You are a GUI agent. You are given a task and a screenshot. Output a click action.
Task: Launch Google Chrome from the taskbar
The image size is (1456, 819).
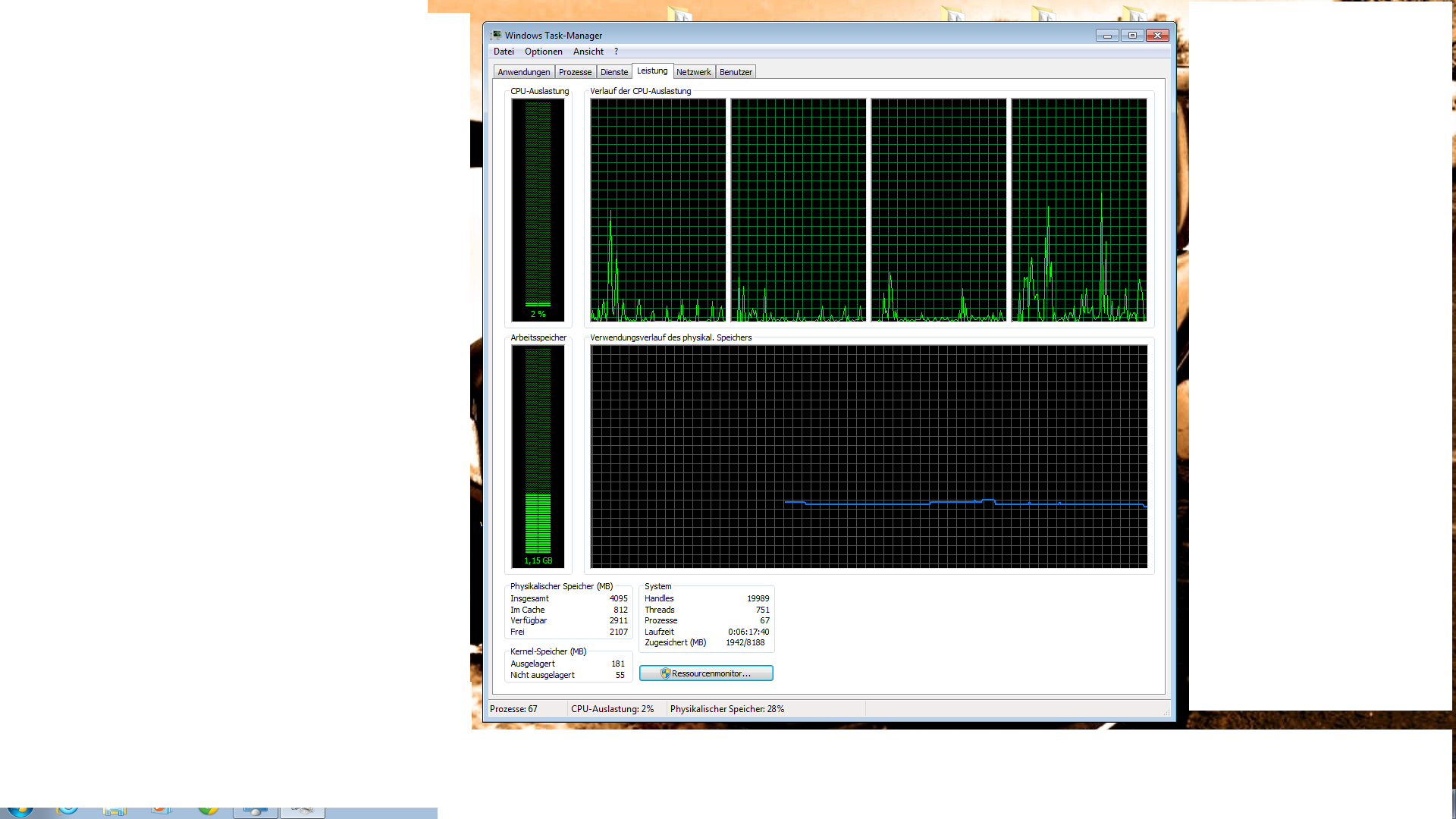(x=208, y=811)
